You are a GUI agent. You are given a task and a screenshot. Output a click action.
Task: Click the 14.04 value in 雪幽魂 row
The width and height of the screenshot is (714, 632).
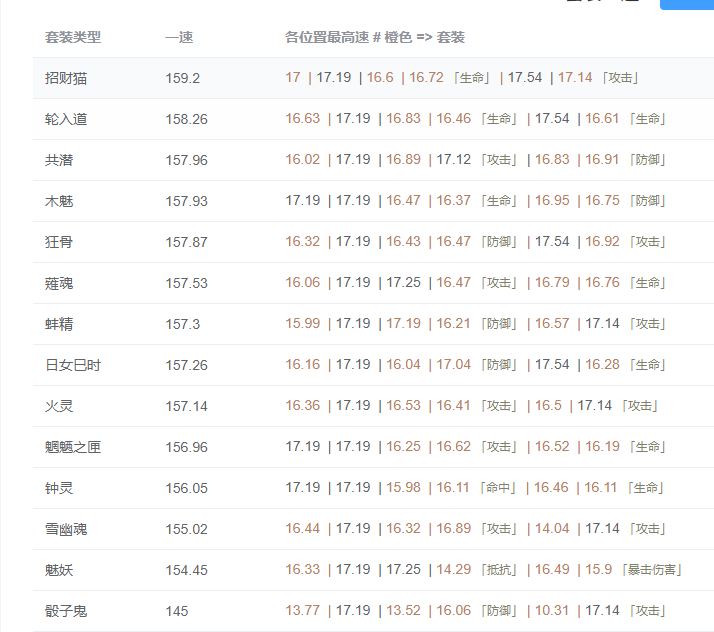click(552, 528)
